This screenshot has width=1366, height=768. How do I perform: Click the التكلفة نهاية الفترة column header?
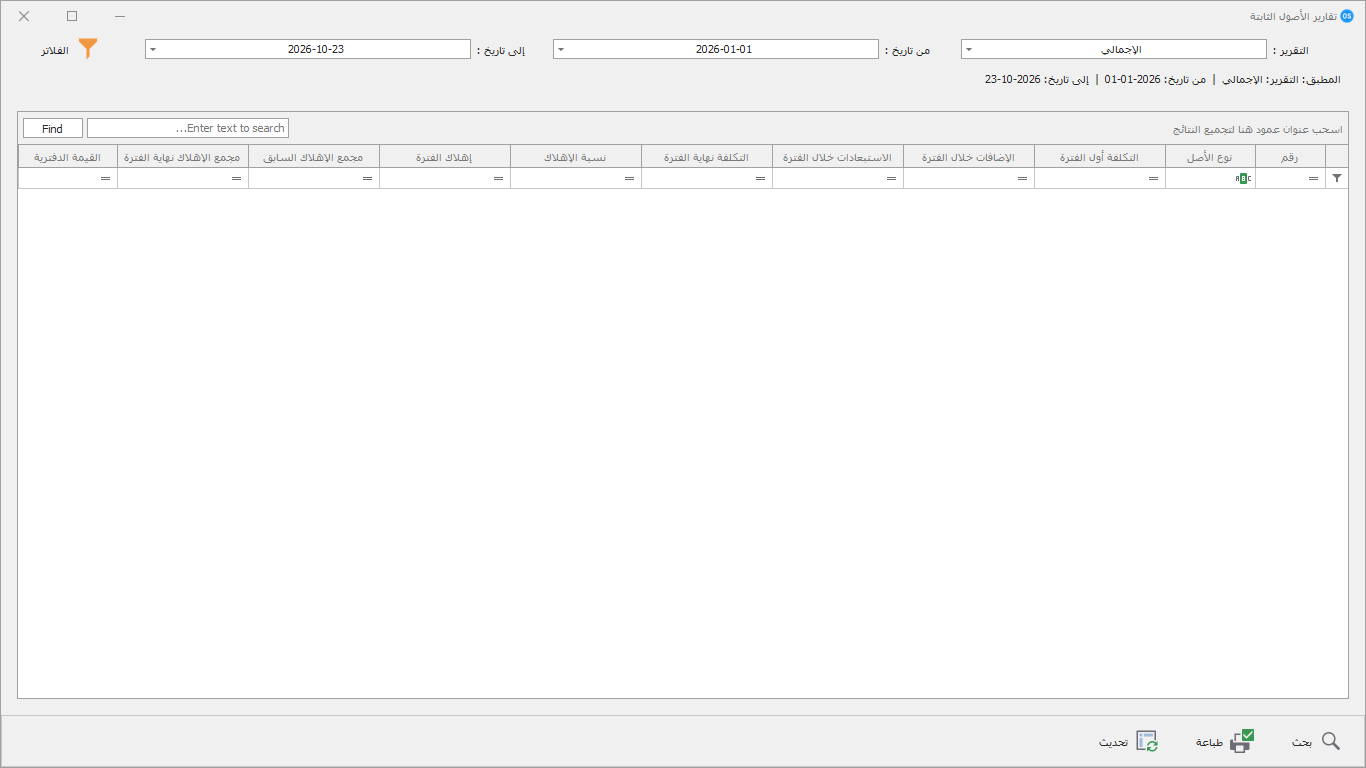coord(707,157)
